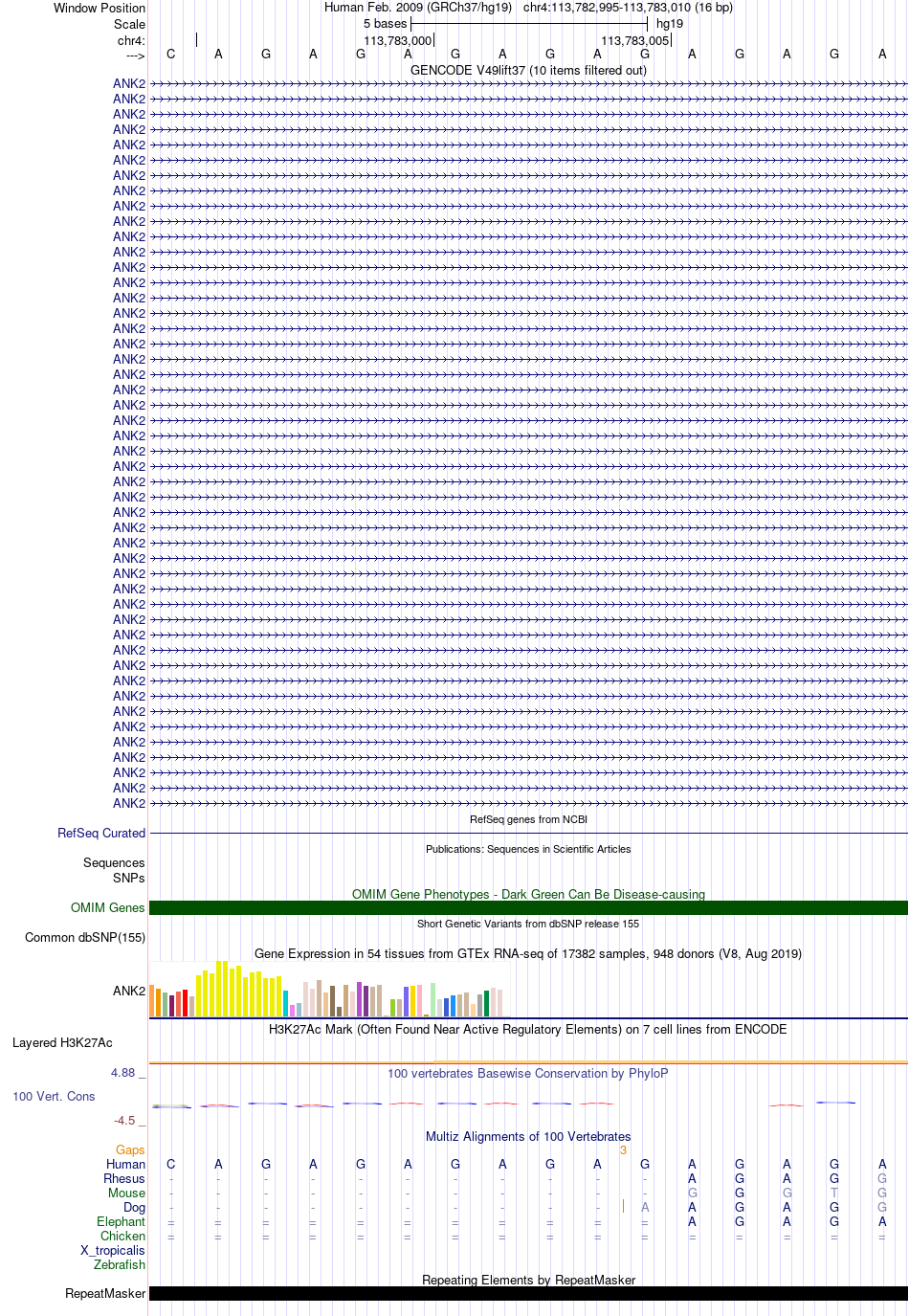The width and height of the screenshot is (909, 1316).
Task: Click the hg19 label next to scale bar
Action: (x=670, y=23)
